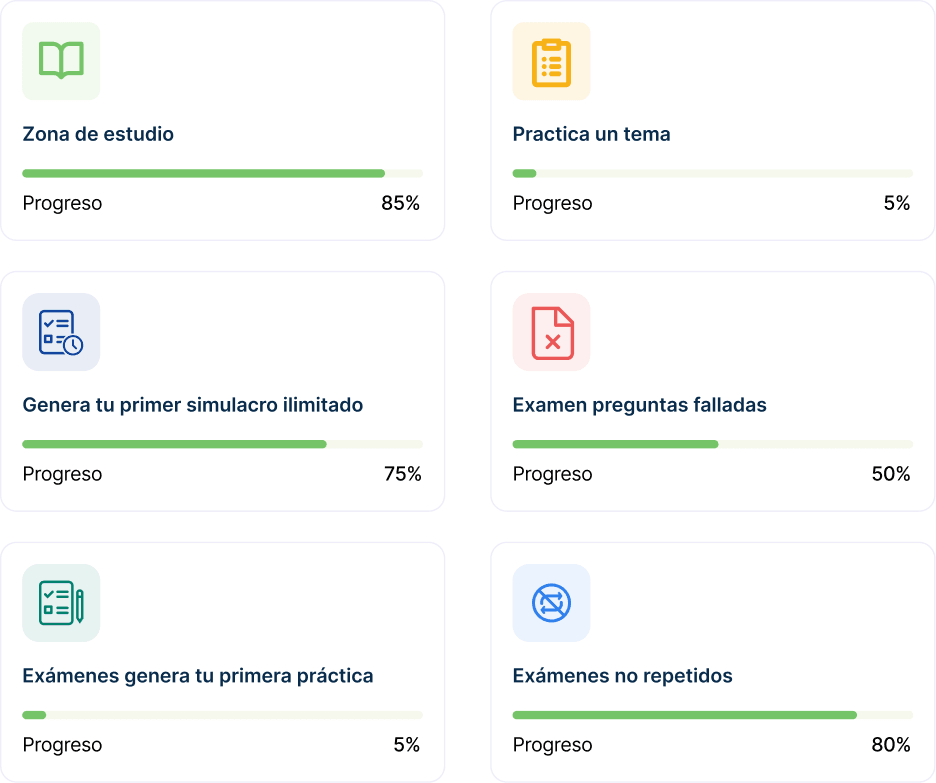936x783 pixels.
Task: Open the Zona de estudio title
Action: [98, 134]
